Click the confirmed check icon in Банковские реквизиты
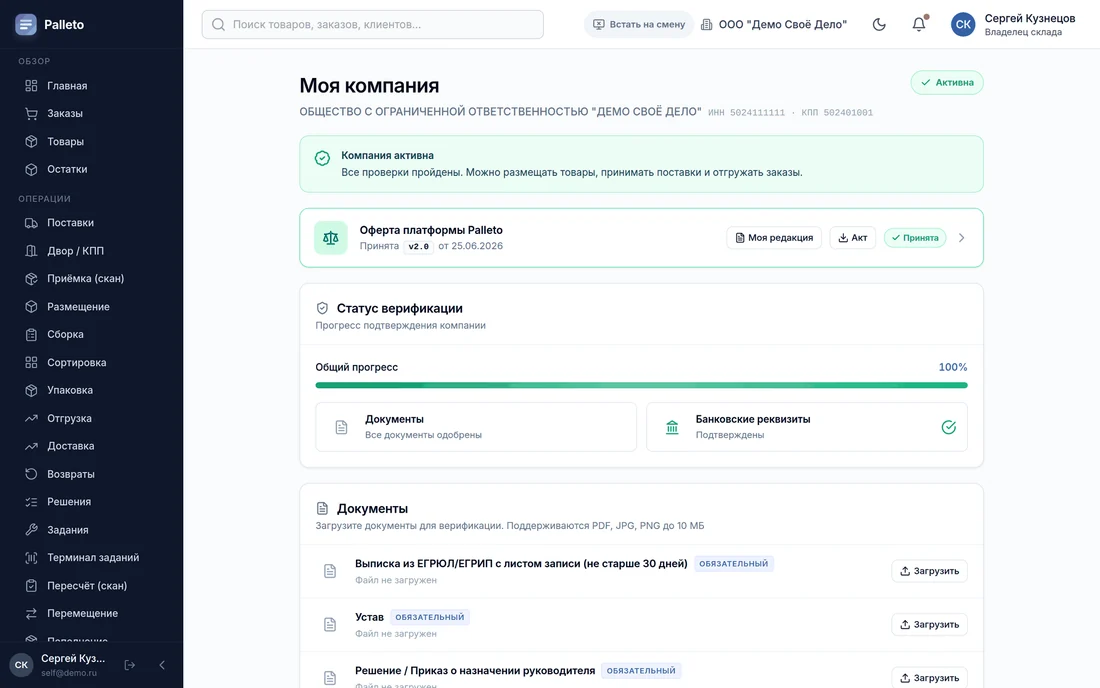Viewport: 1100px width, 688px height. (948, 427)
